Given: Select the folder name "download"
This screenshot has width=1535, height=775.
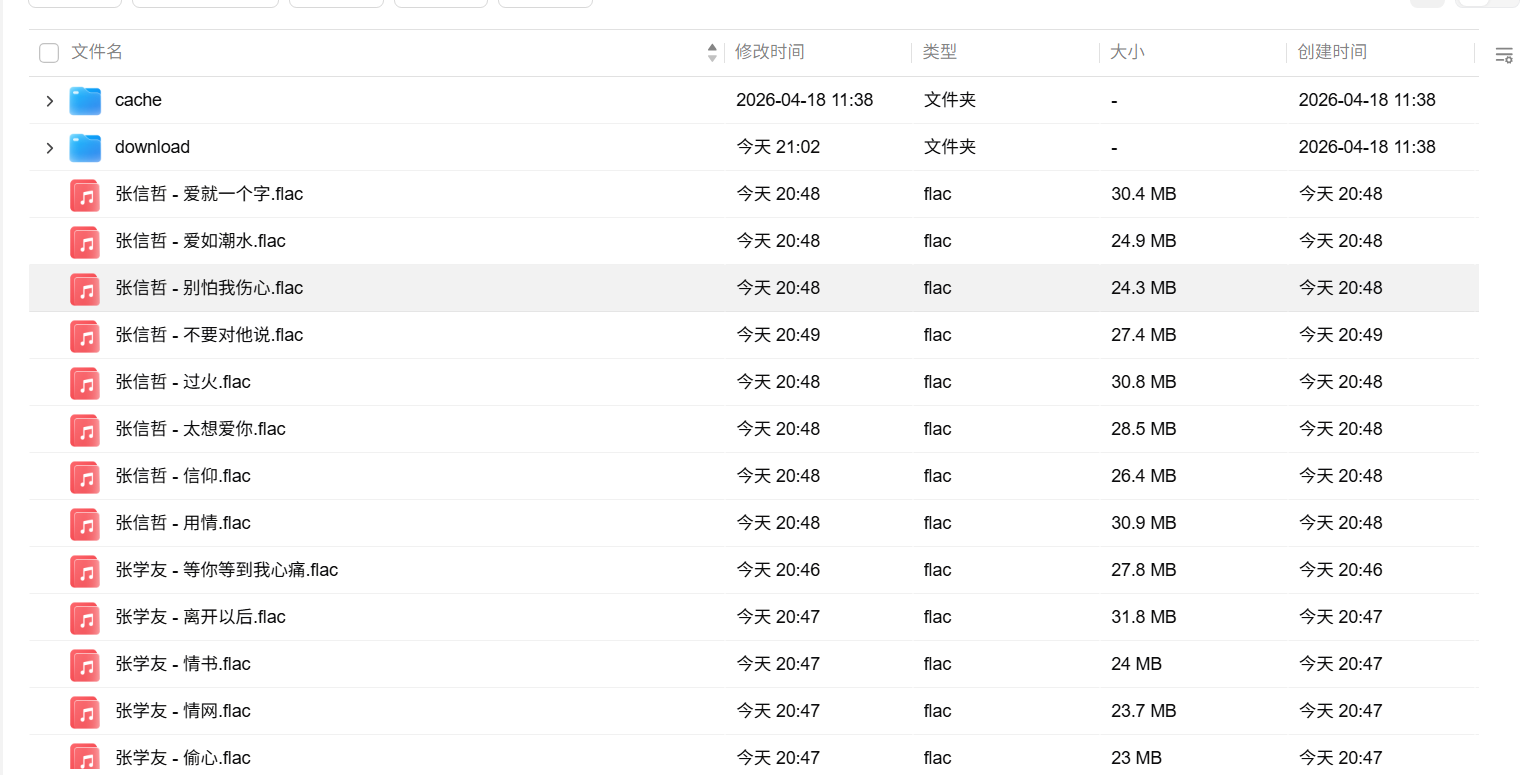Looking at the screenshot, I should 152,147.
